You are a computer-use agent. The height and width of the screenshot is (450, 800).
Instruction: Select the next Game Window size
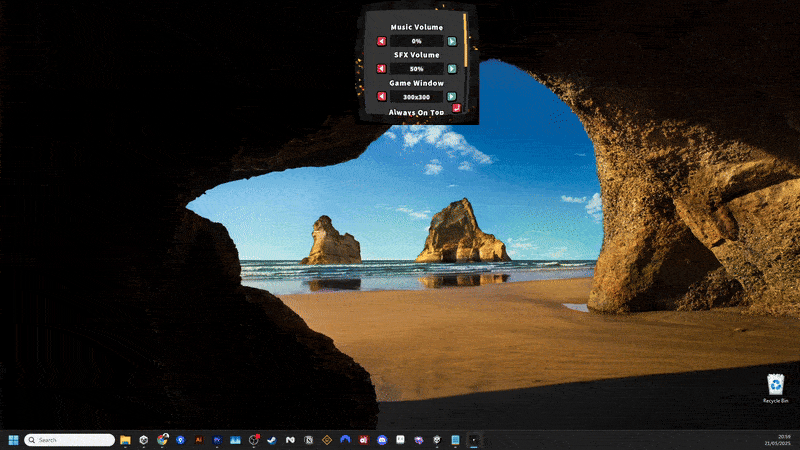pyautogui.click(x=452, y=97)
